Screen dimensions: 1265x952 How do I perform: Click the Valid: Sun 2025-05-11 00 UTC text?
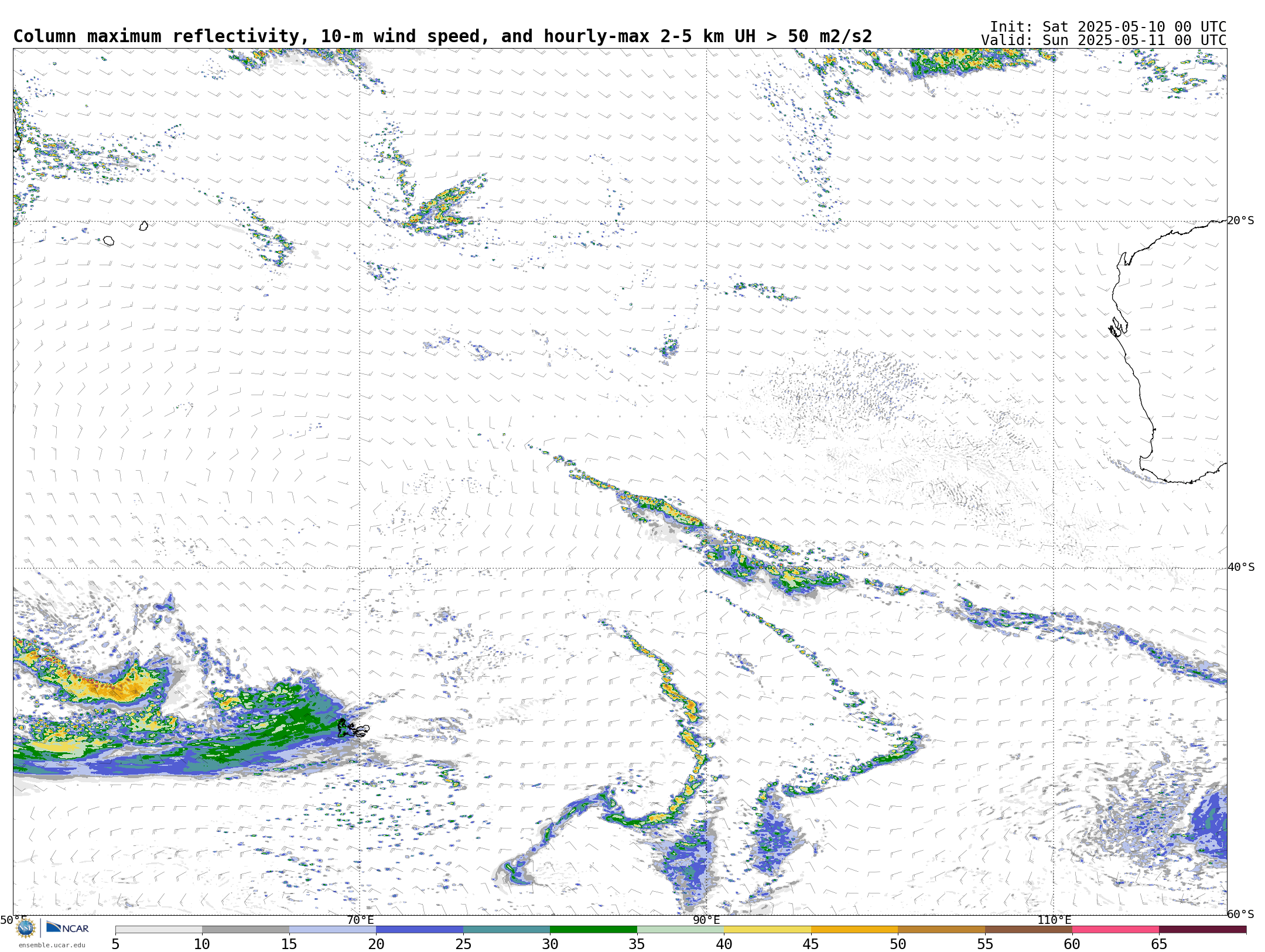[x=1103, y=40]
